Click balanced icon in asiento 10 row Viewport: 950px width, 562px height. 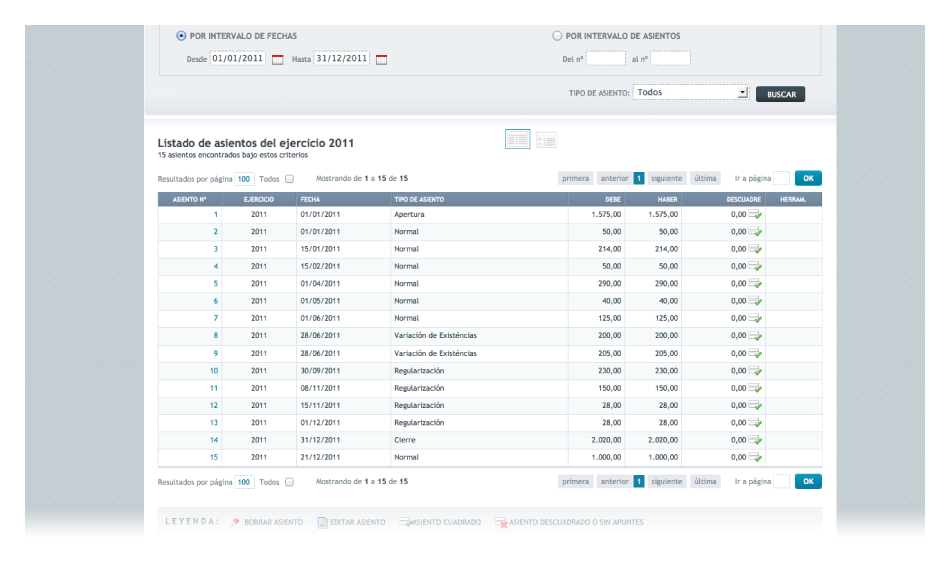pyautogui.click(x=755, y=371)
